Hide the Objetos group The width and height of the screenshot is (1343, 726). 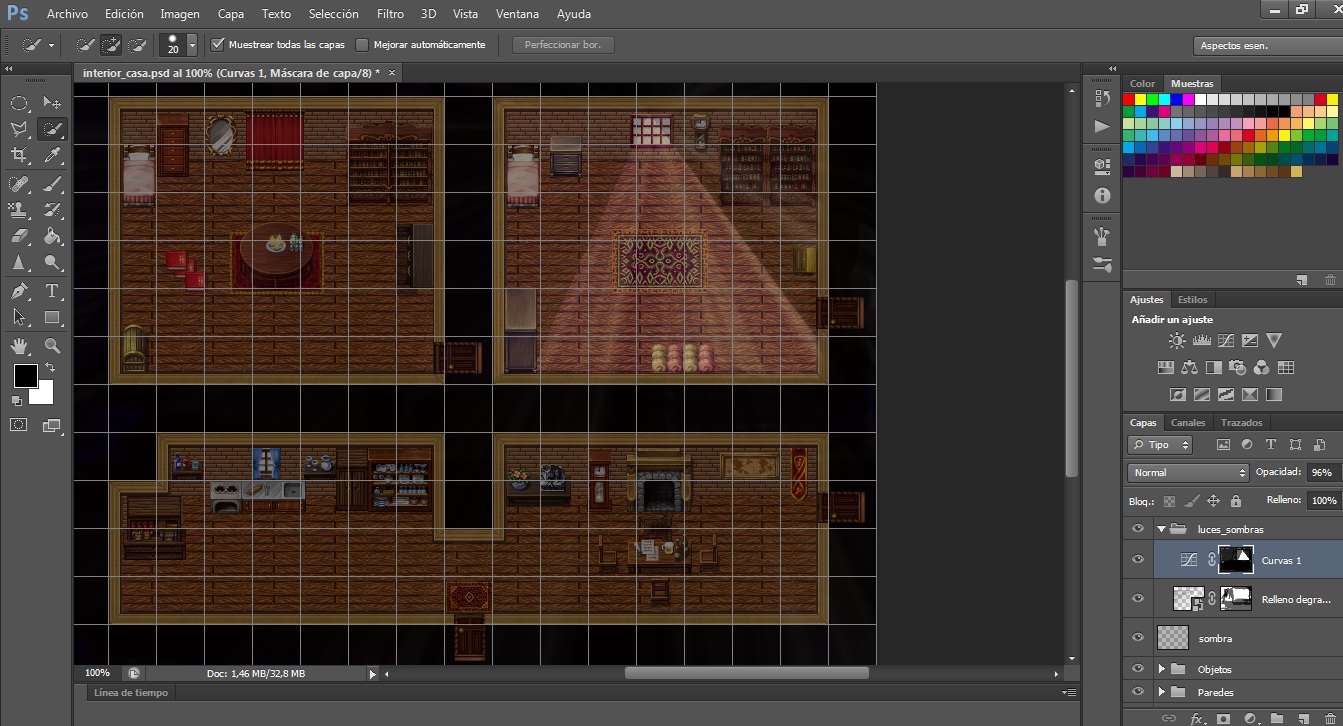1137,669
